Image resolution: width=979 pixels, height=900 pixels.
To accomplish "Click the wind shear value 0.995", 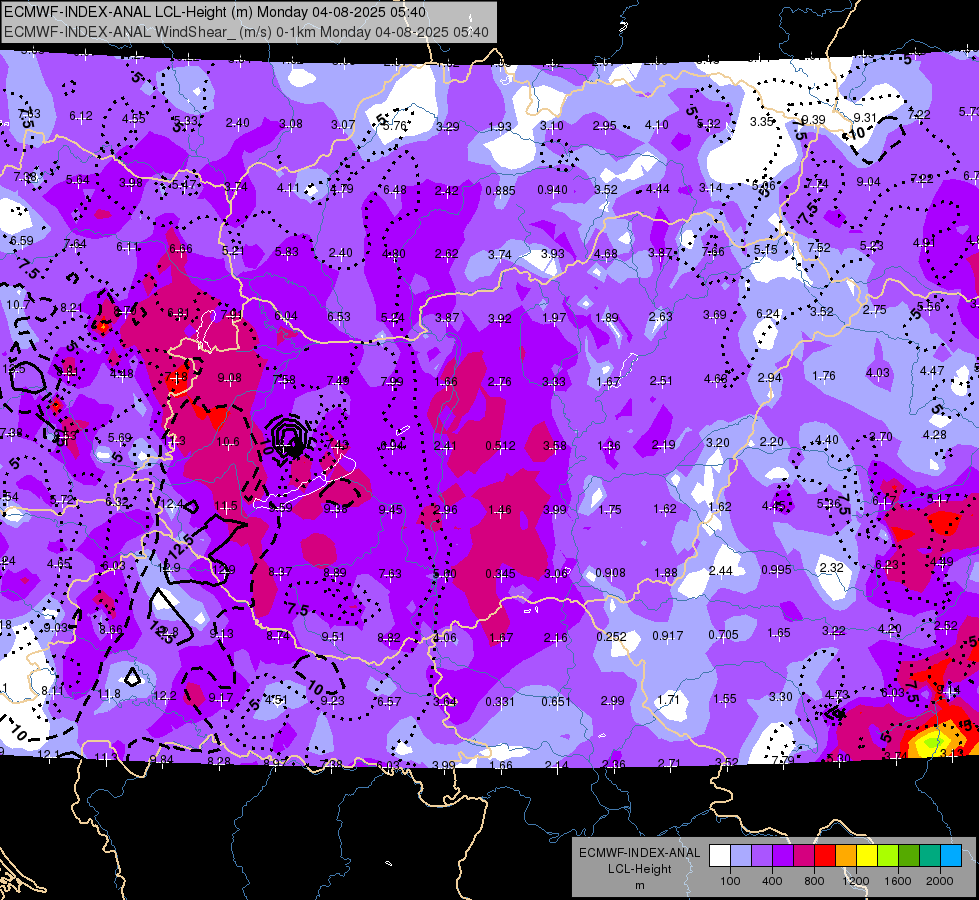I will point(776,570).
